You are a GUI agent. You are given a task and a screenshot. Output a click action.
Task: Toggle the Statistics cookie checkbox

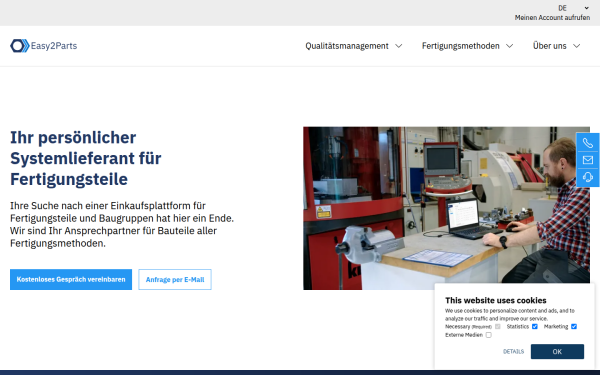[535, 327]
